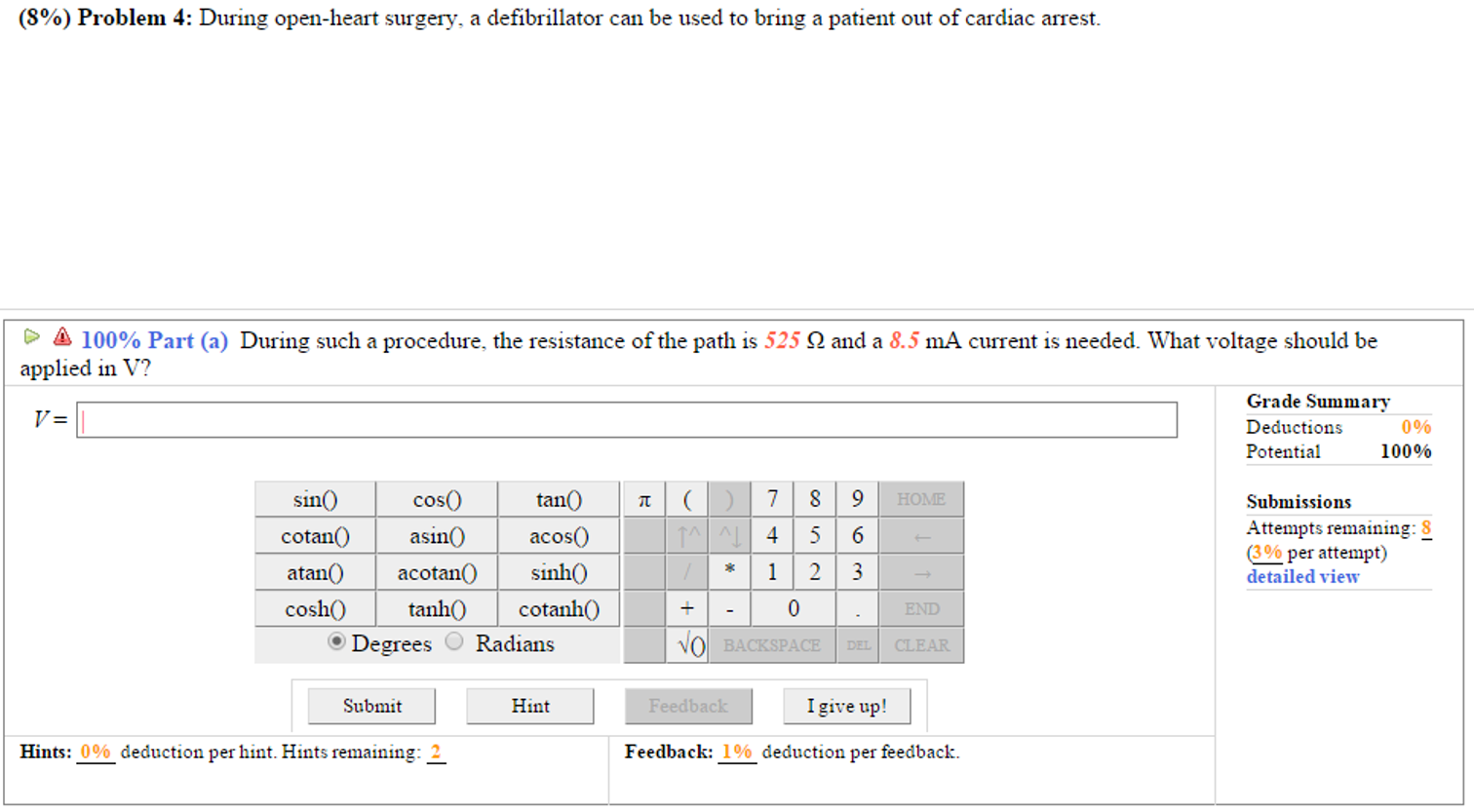Click the I give up! button
The height and width of the screenshot is (812, 1474).
click(846, 706)
